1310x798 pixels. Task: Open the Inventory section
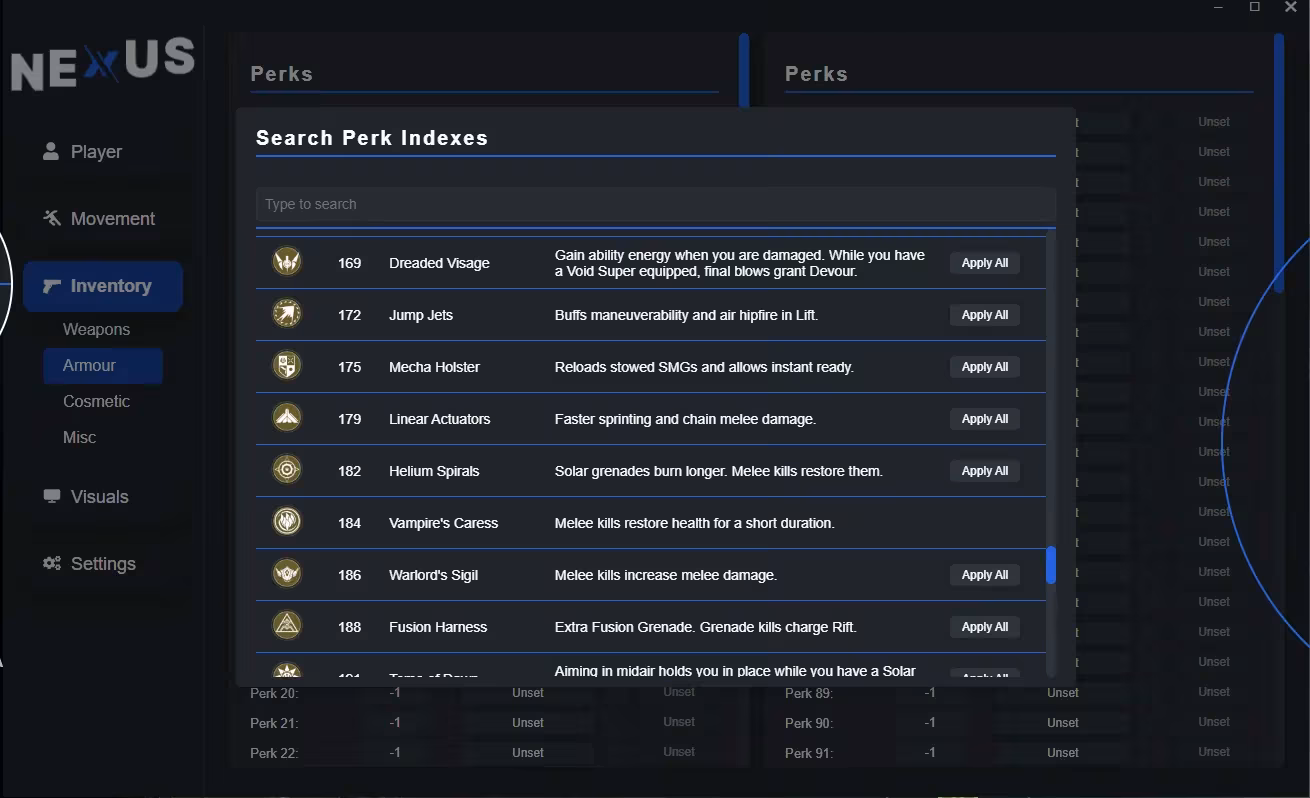pos(103,286)
